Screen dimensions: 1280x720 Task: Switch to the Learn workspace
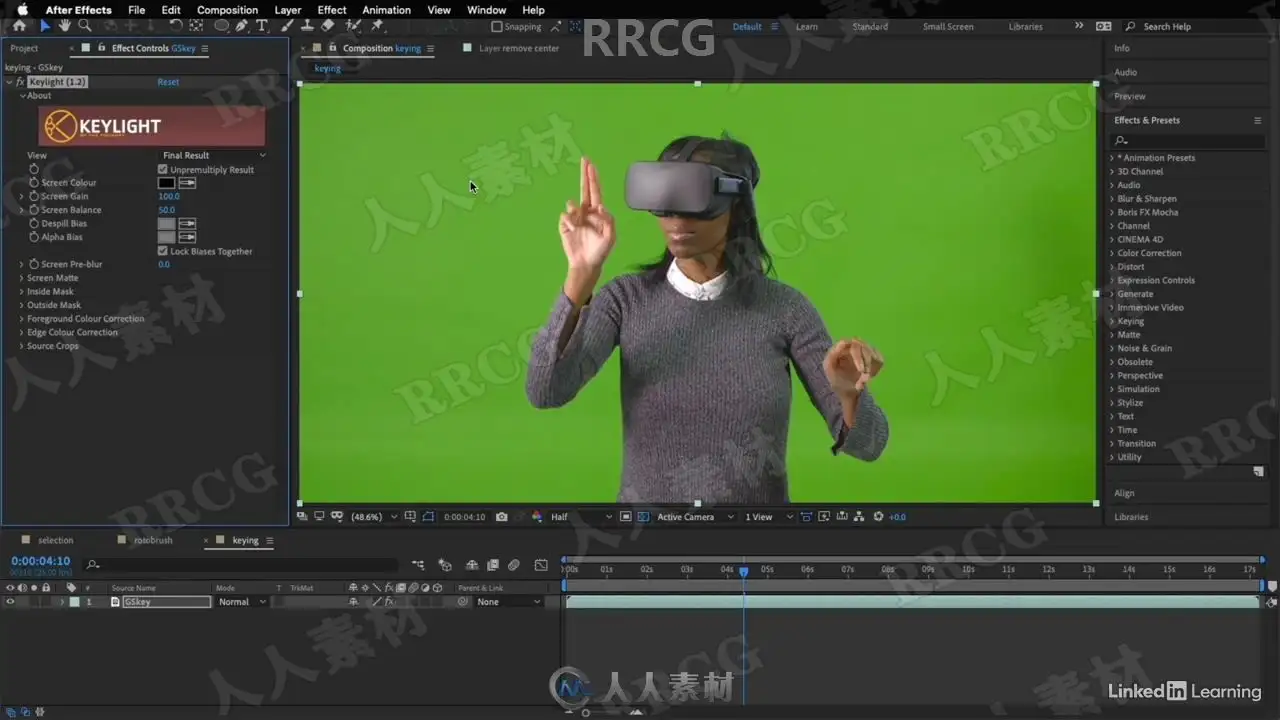807,27
